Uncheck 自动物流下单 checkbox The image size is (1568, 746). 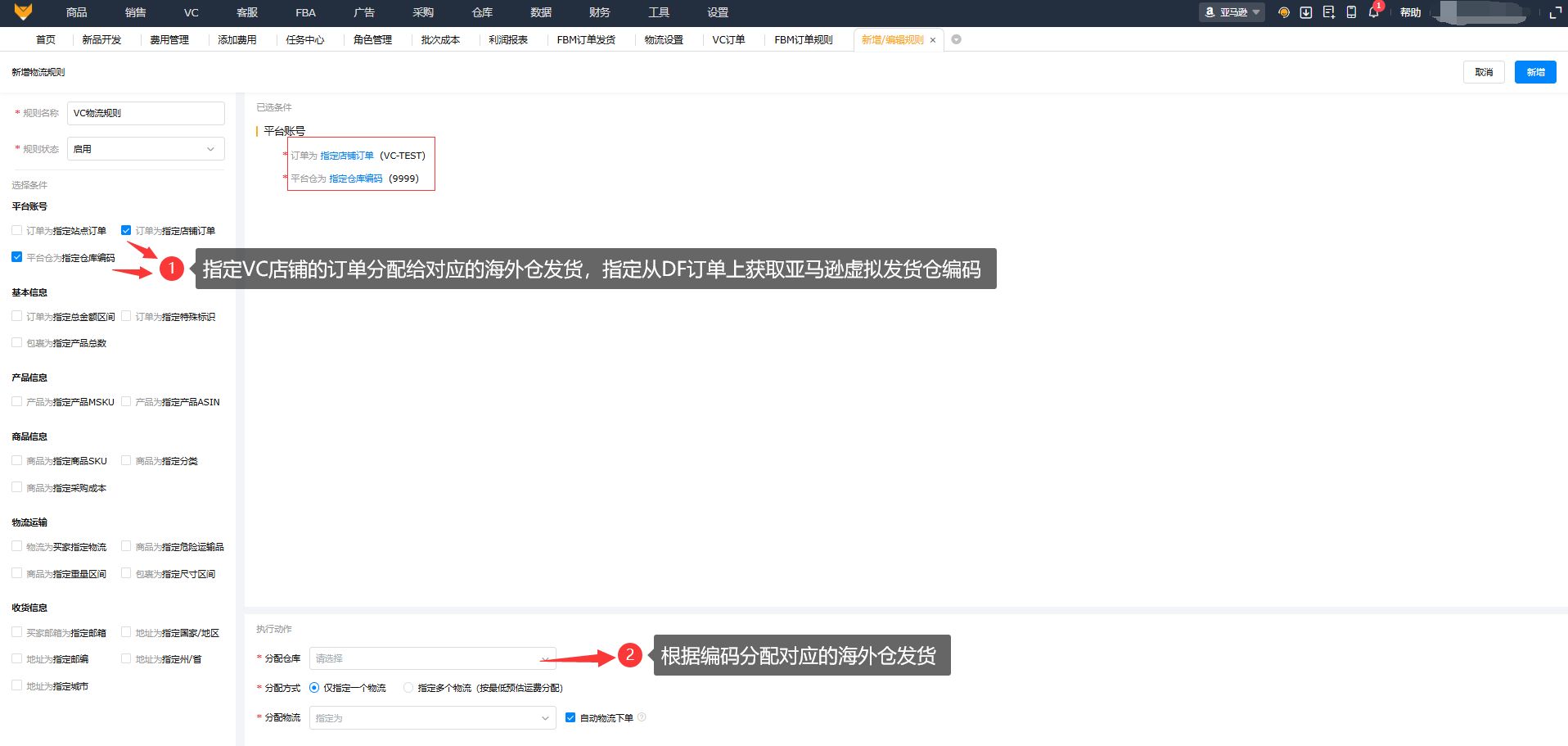(570, 717)
